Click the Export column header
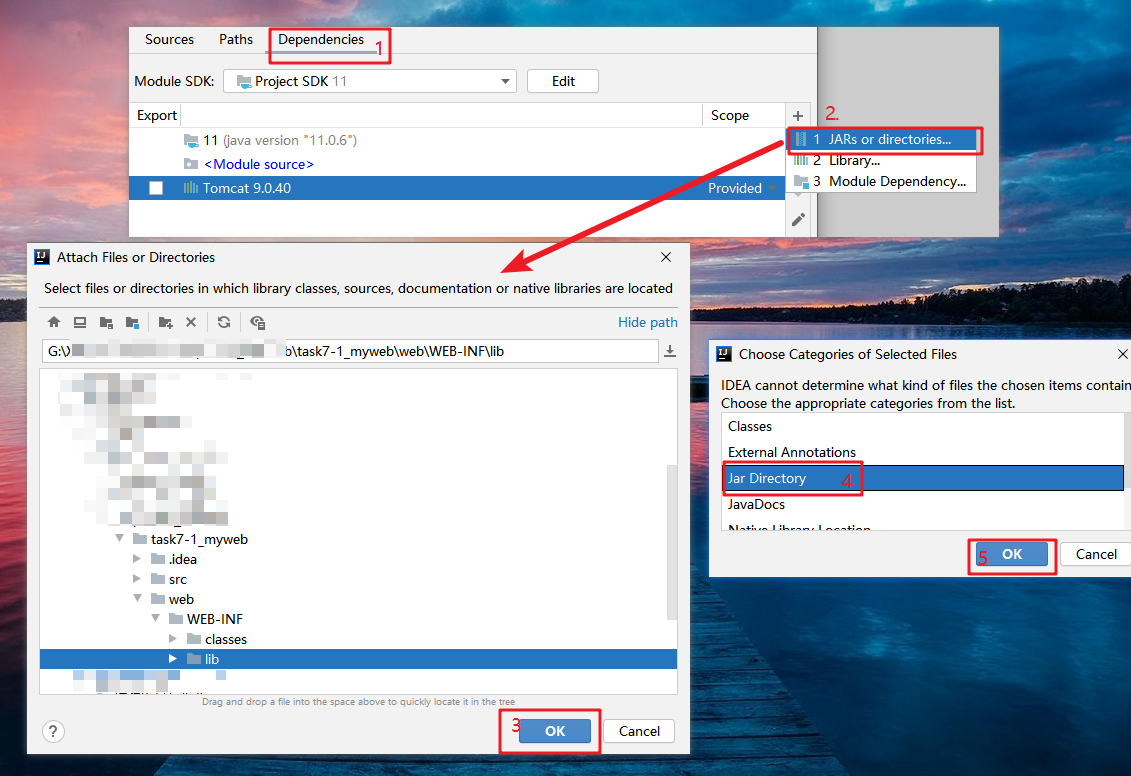1131x776 pixels. 157,115
